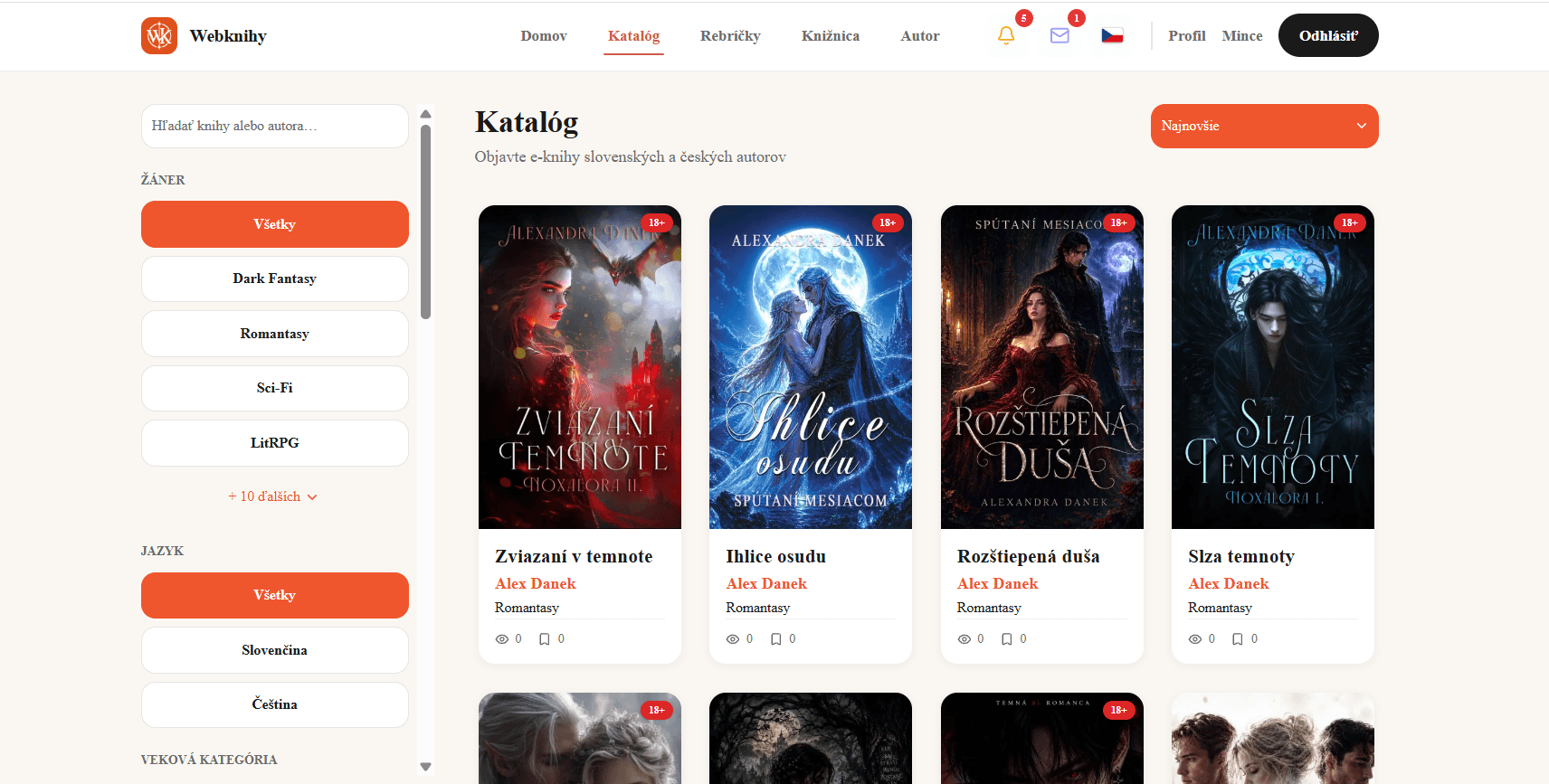Filter by Sci-Fi genre
This screenshot has height=784, width=1549.
click(x=275, y=388)
